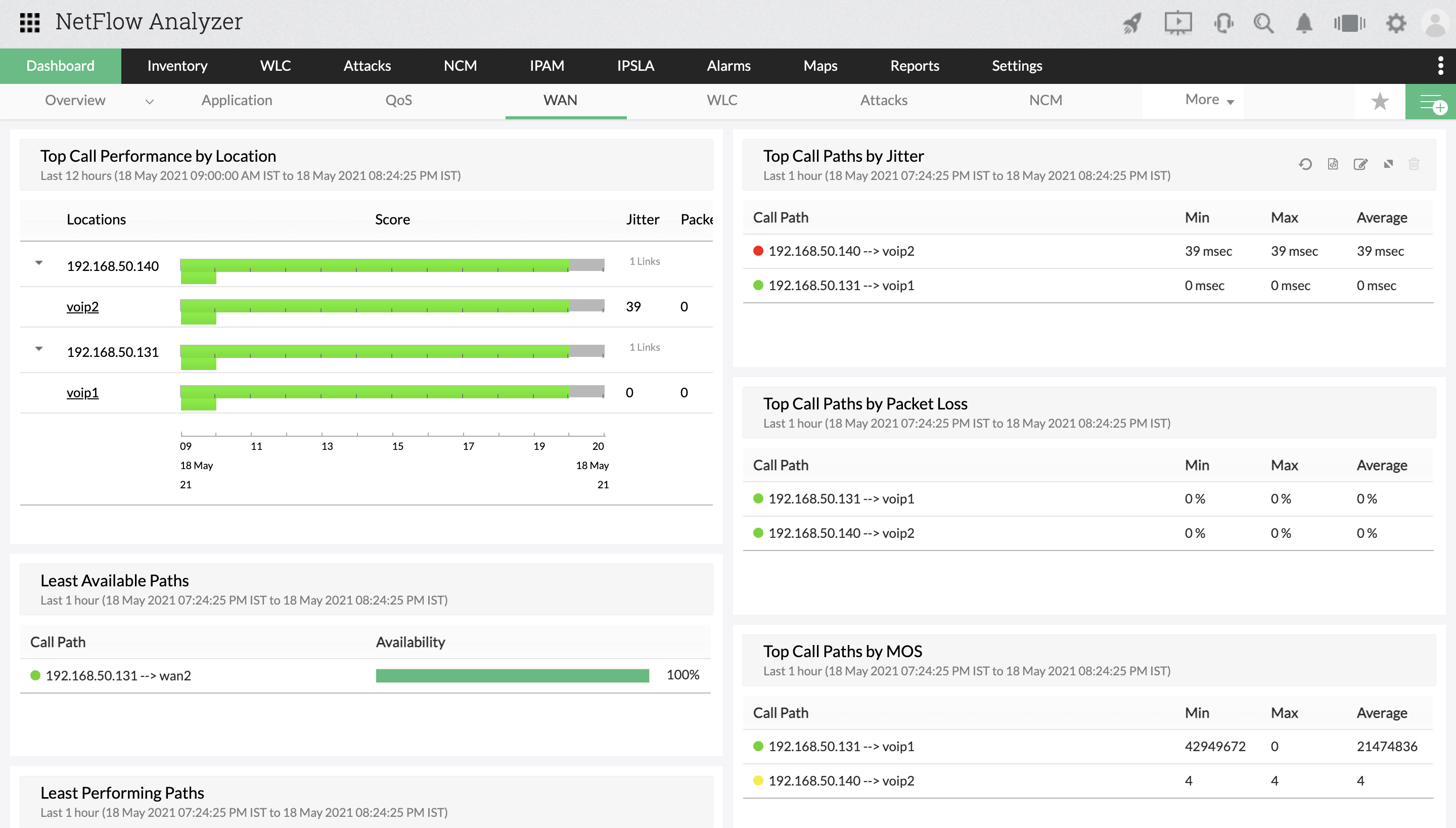Open the three-dot overflow menu
Image resolution: width=1456 pixels, height=828 pixels.
pos(1441,65)
